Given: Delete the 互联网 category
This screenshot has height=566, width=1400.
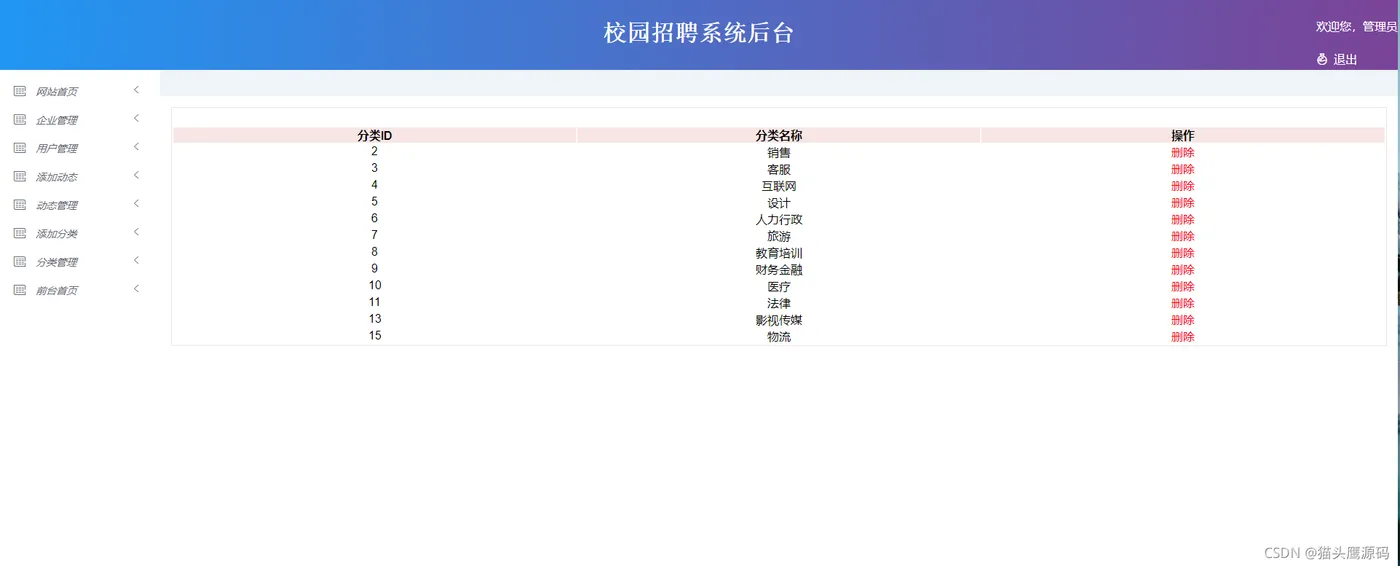Looking at the screenshot, I should pyautogui.click(x=1183, y=186).
